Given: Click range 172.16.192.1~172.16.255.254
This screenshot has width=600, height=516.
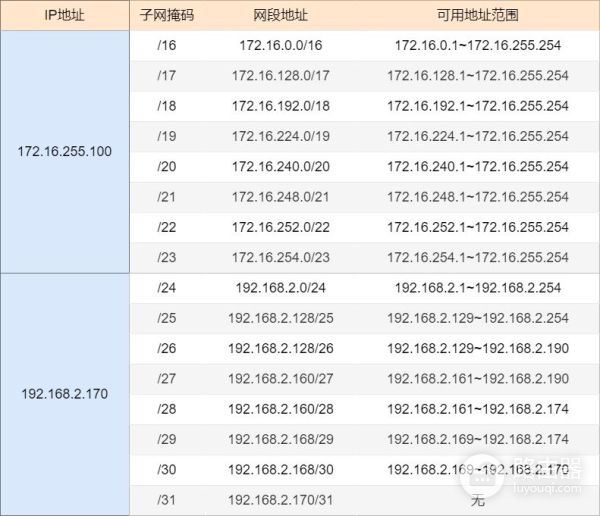Looking at the screenshot, I should click(478, 106).
